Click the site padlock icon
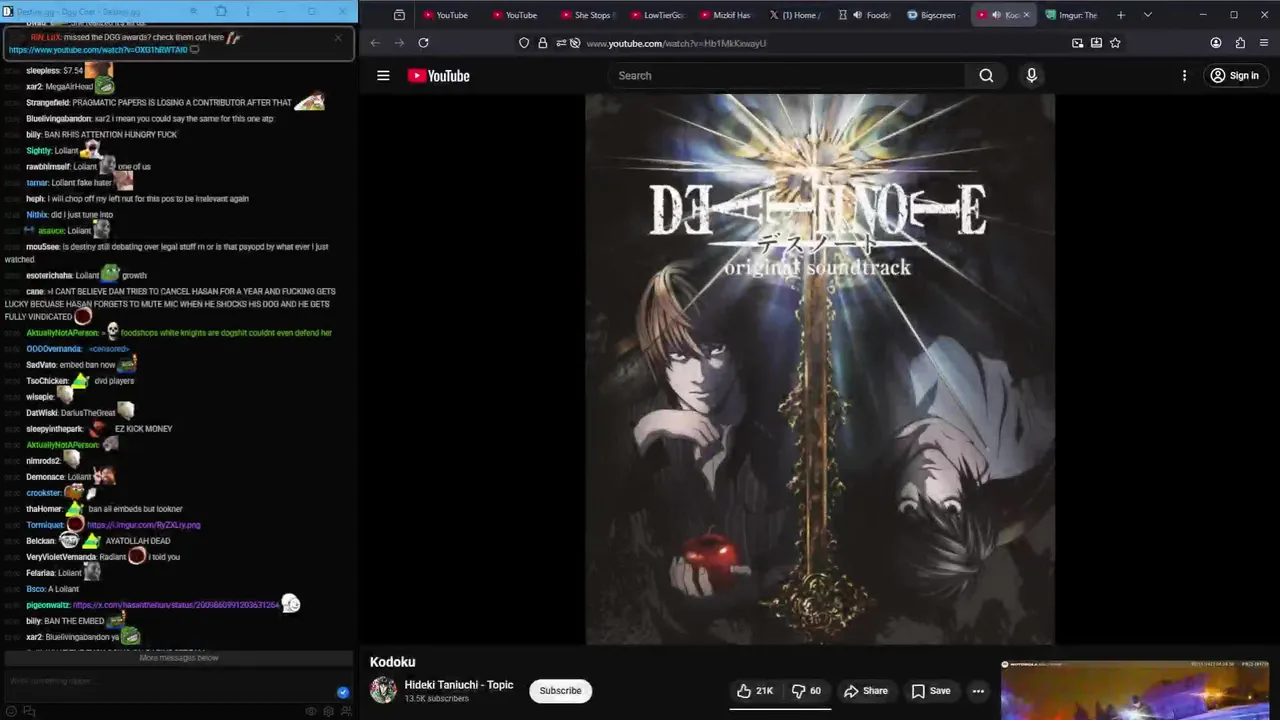This screenshot has height=720, width=1280. (x=542, y=43)
